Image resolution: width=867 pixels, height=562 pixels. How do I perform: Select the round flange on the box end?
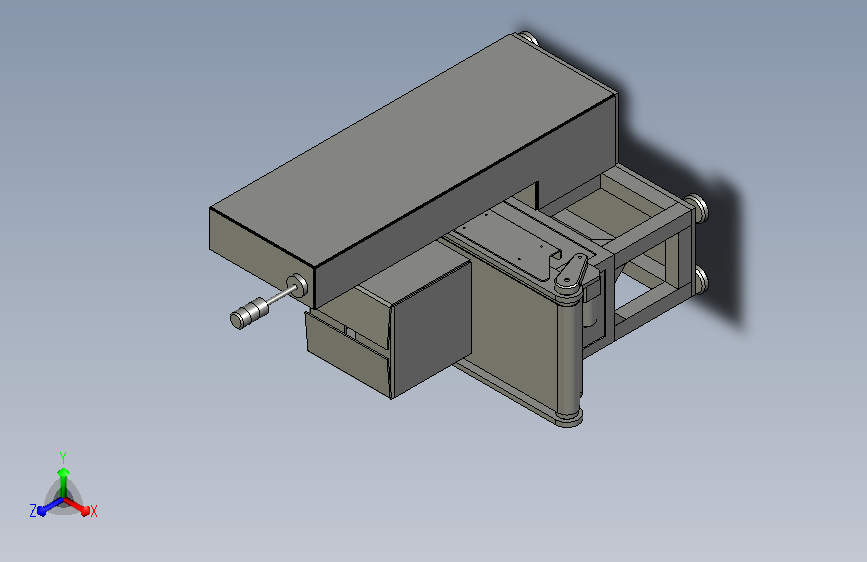point(297,285)
